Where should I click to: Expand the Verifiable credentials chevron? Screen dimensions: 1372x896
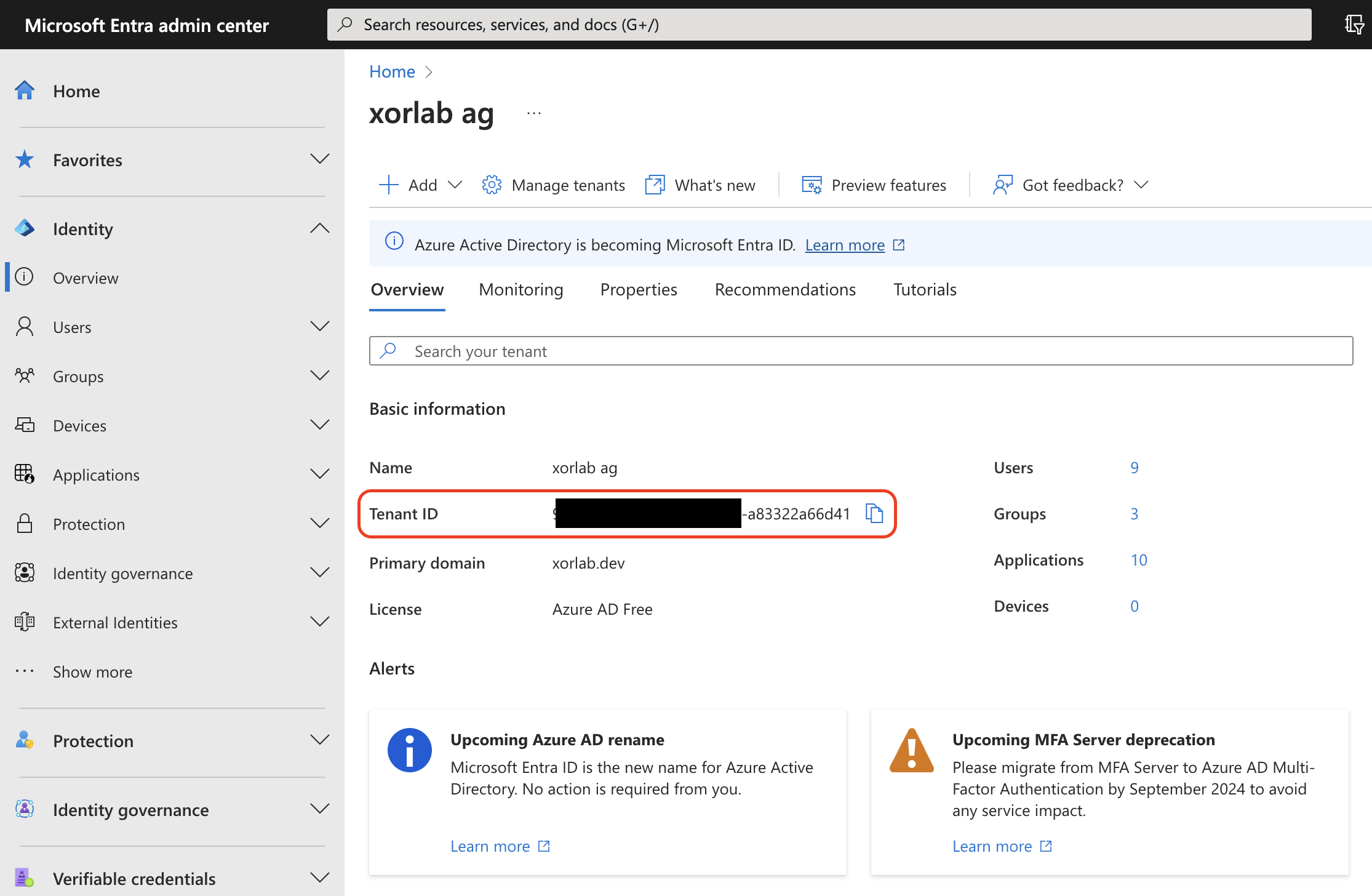coord(319,877)
